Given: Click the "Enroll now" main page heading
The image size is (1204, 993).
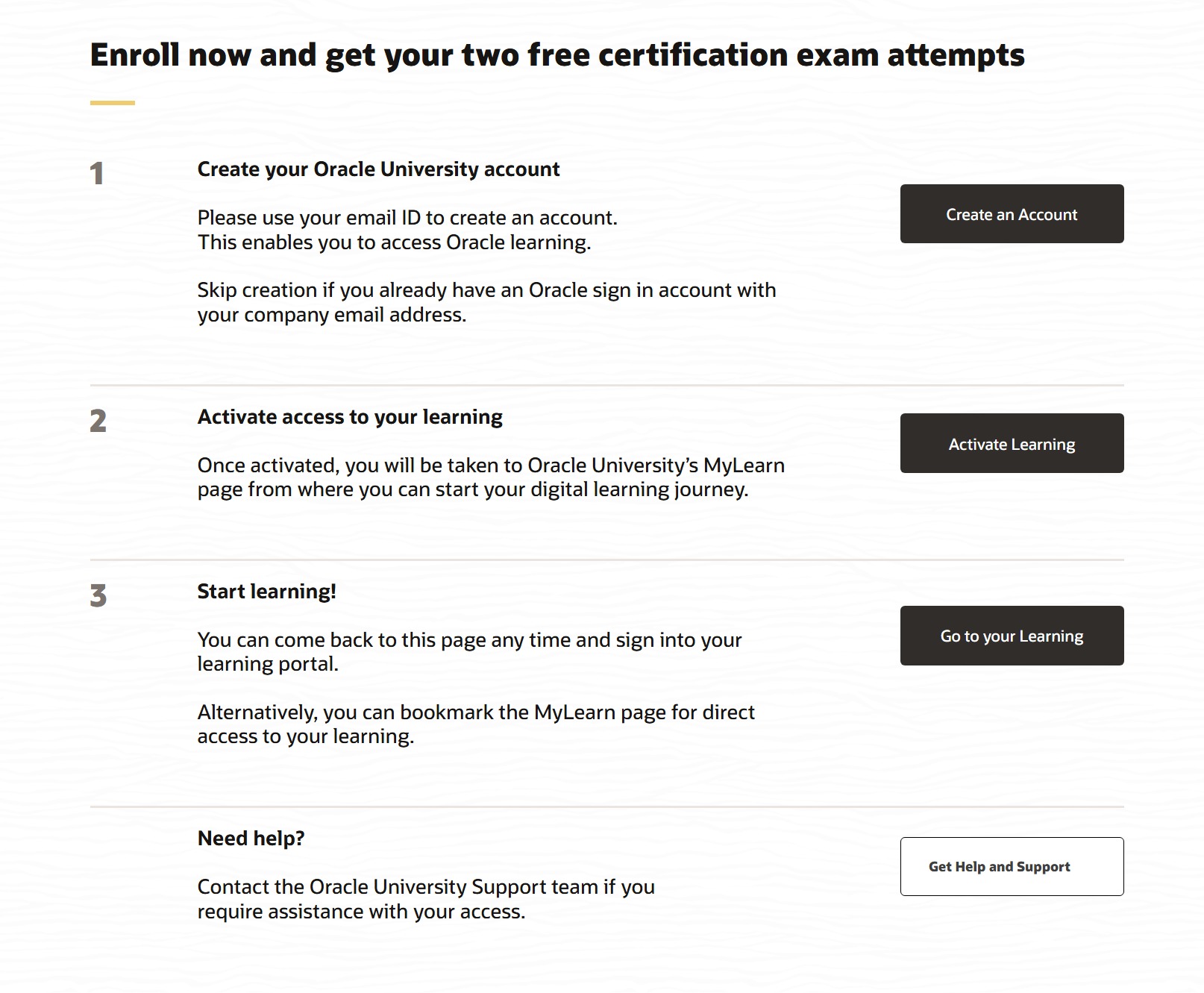Looking at the screenshot, I should (556, 55).
